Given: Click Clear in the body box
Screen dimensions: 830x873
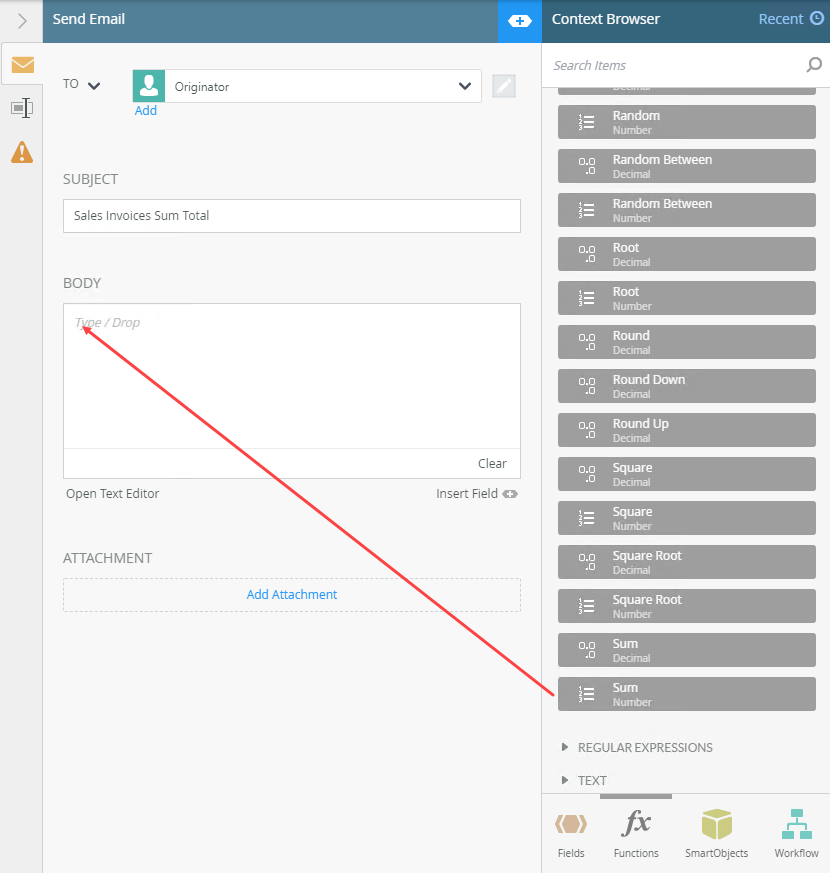Looking at the screenshot, I should [x=492, y=463].
